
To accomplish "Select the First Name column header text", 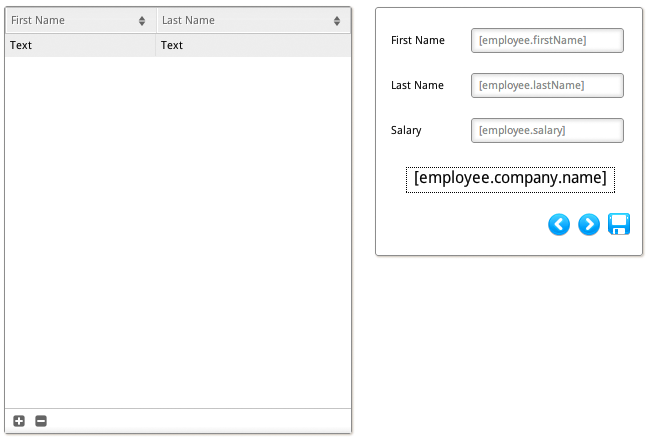I will point(36,20).
